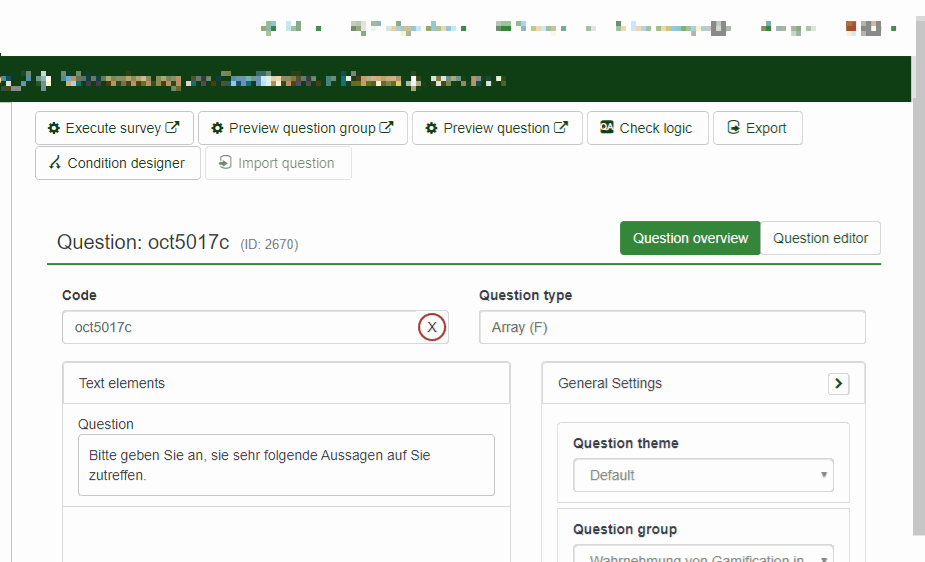Open Preview question group
The height and width of the screenshot is (562, 925).
point(303,128)
